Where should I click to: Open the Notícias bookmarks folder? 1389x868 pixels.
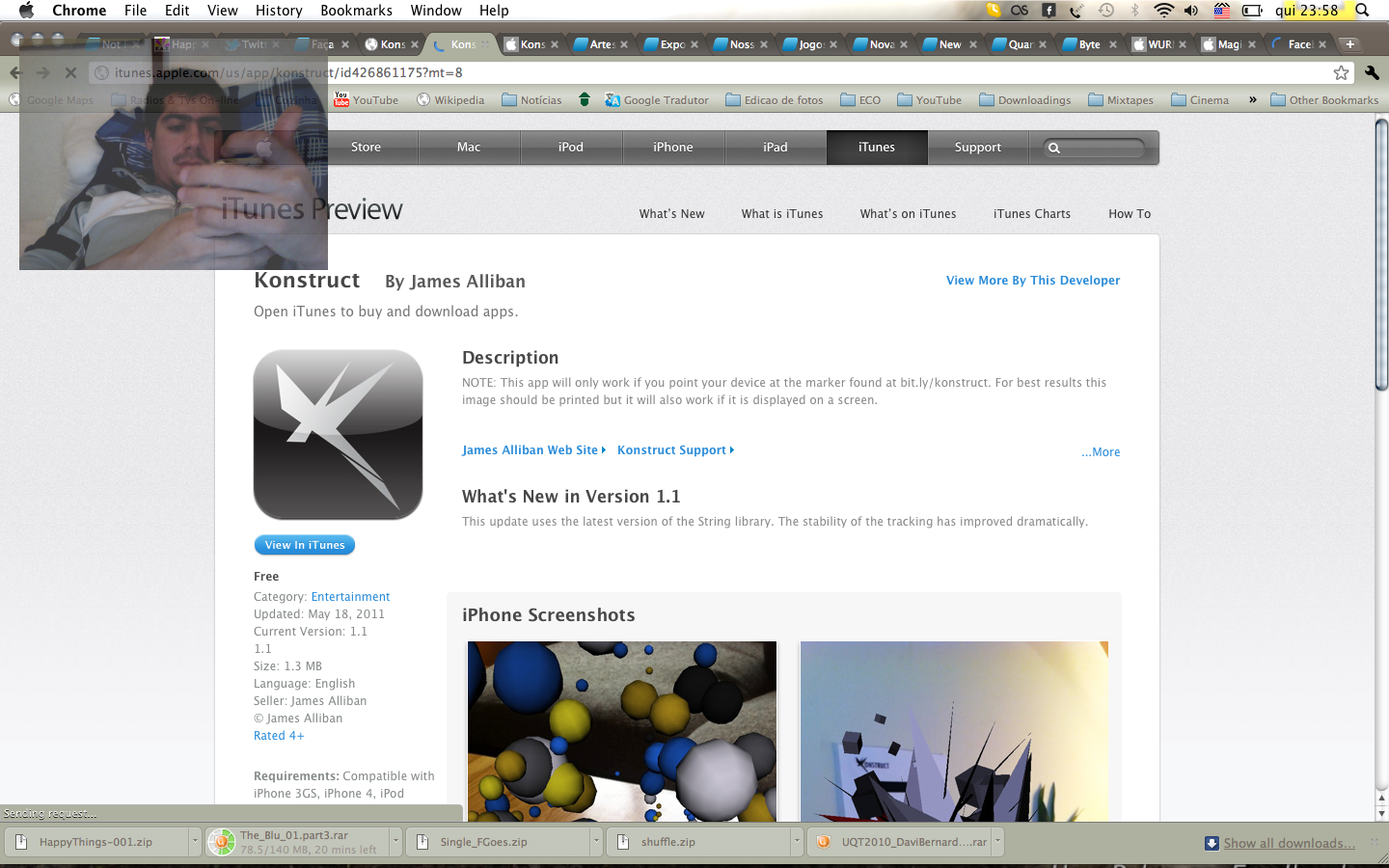(x=531, y=100)
